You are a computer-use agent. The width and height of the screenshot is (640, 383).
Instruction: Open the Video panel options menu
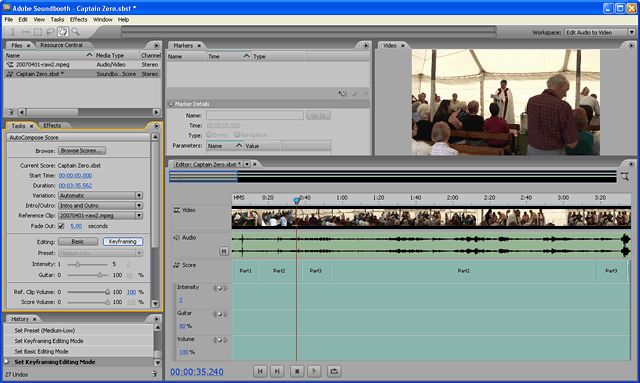click(631, 45)
